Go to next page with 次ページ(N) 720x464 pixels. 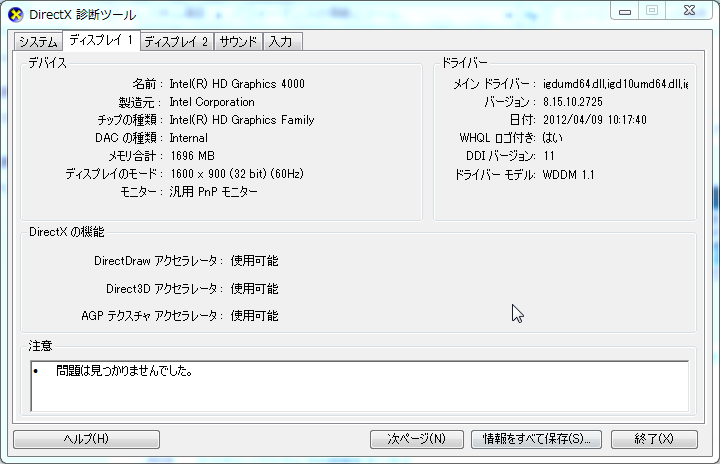click(x=416, y=439)
